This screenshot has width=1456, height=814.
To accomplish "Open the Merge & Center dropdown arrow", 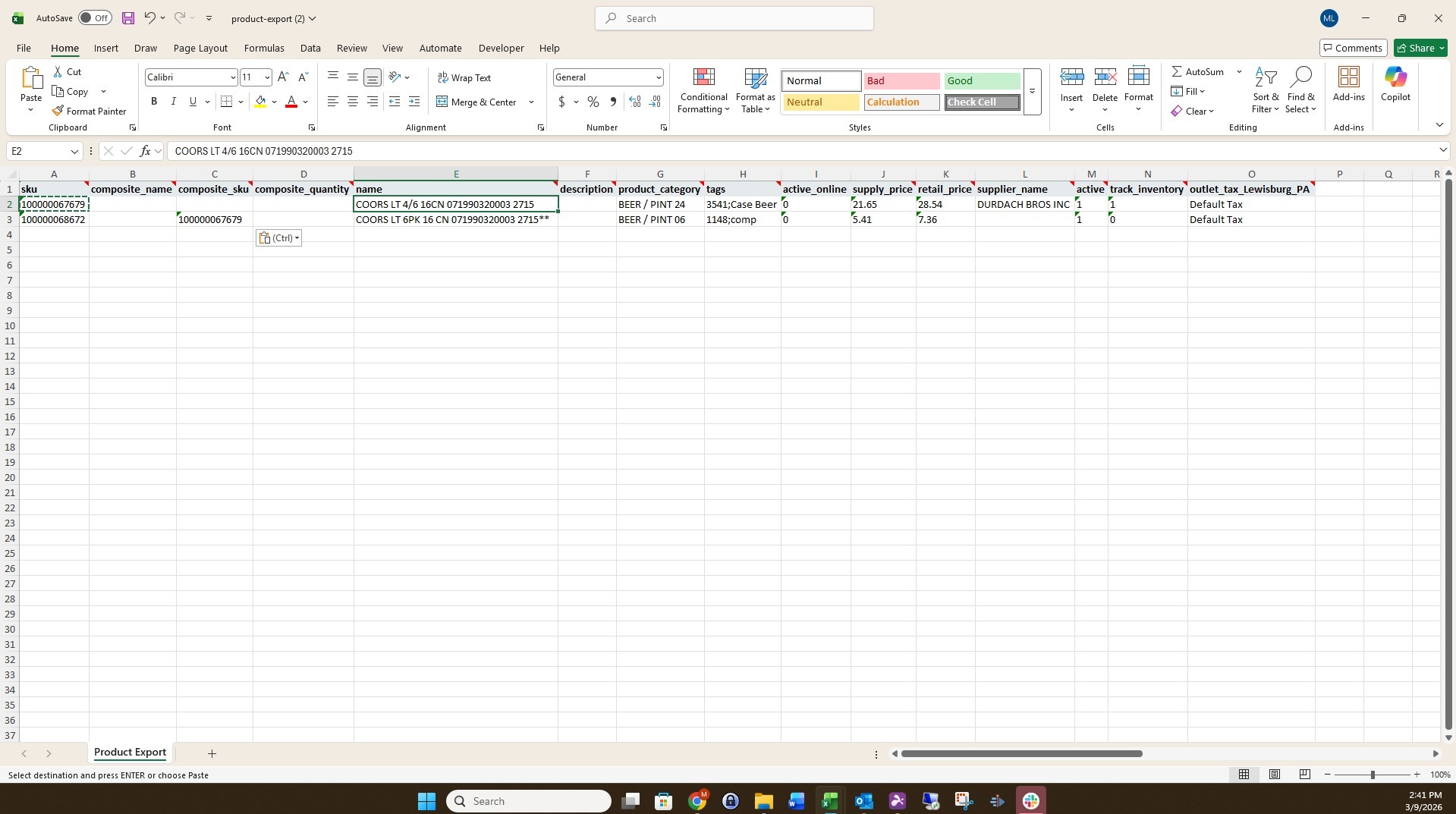I will pos(531,102).
